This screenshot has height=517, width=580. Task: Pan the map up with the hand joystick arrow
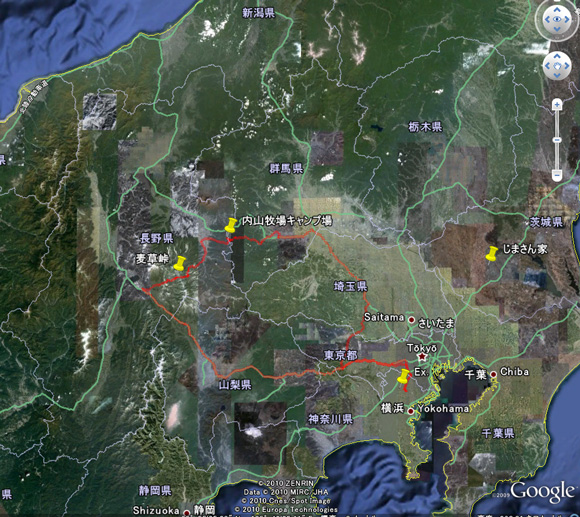pyautogui.click(x=557, y=57)
